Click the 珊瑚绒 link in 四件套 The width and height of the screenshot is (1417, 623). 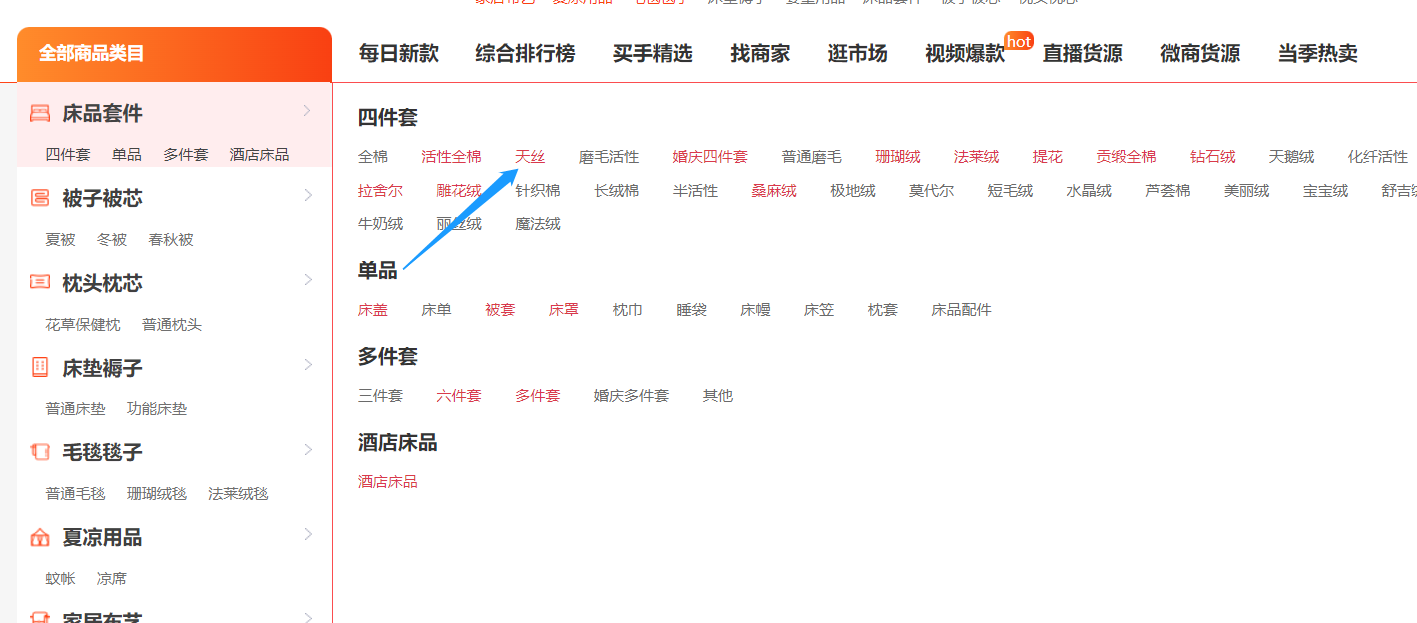pyautogui.click(x=898, y=157)
